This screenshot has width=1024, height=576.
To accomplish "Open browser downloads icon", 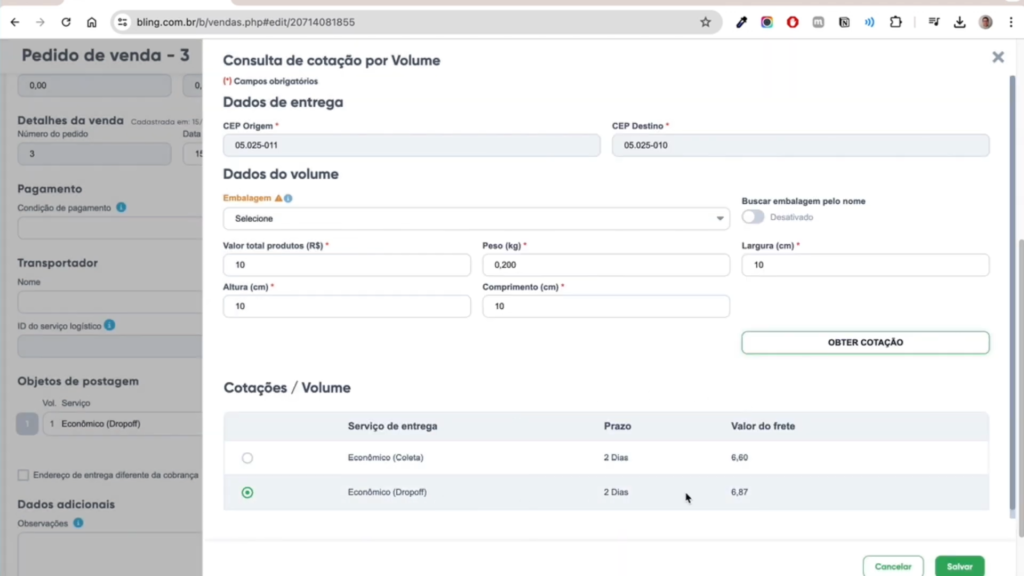I will click(959, 22).
